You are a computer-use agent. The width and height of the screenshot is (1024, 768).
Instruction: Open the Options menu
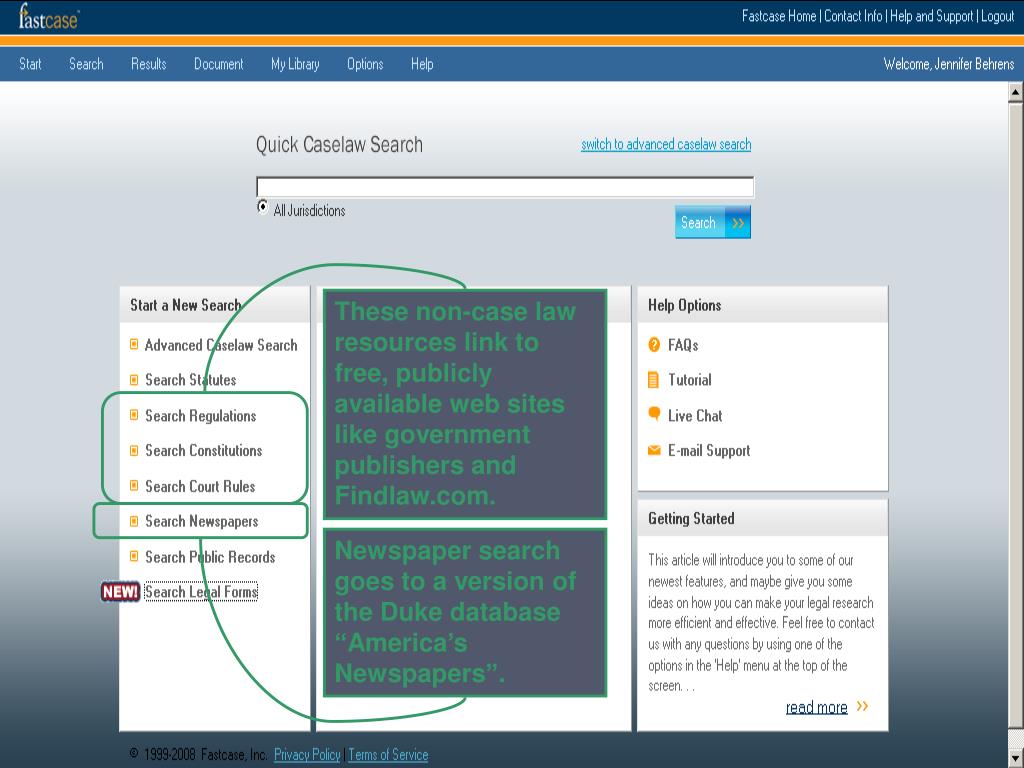click(x=365, y=64)
